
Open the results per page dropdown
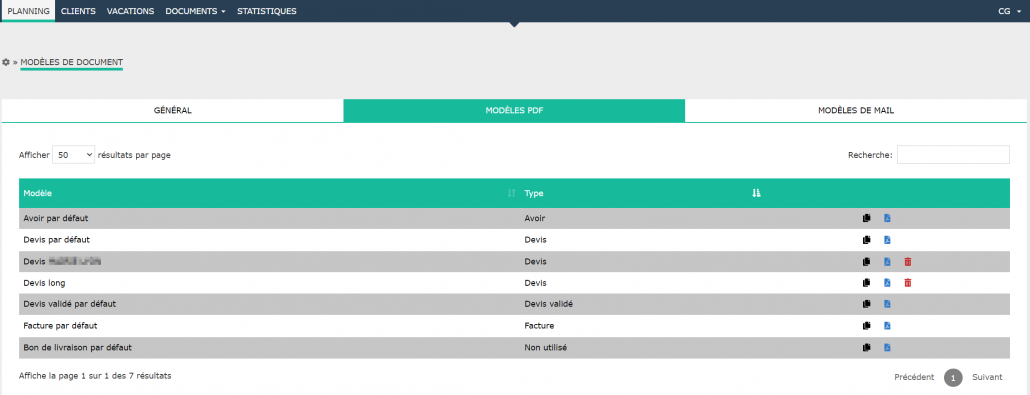coord(74,155)
